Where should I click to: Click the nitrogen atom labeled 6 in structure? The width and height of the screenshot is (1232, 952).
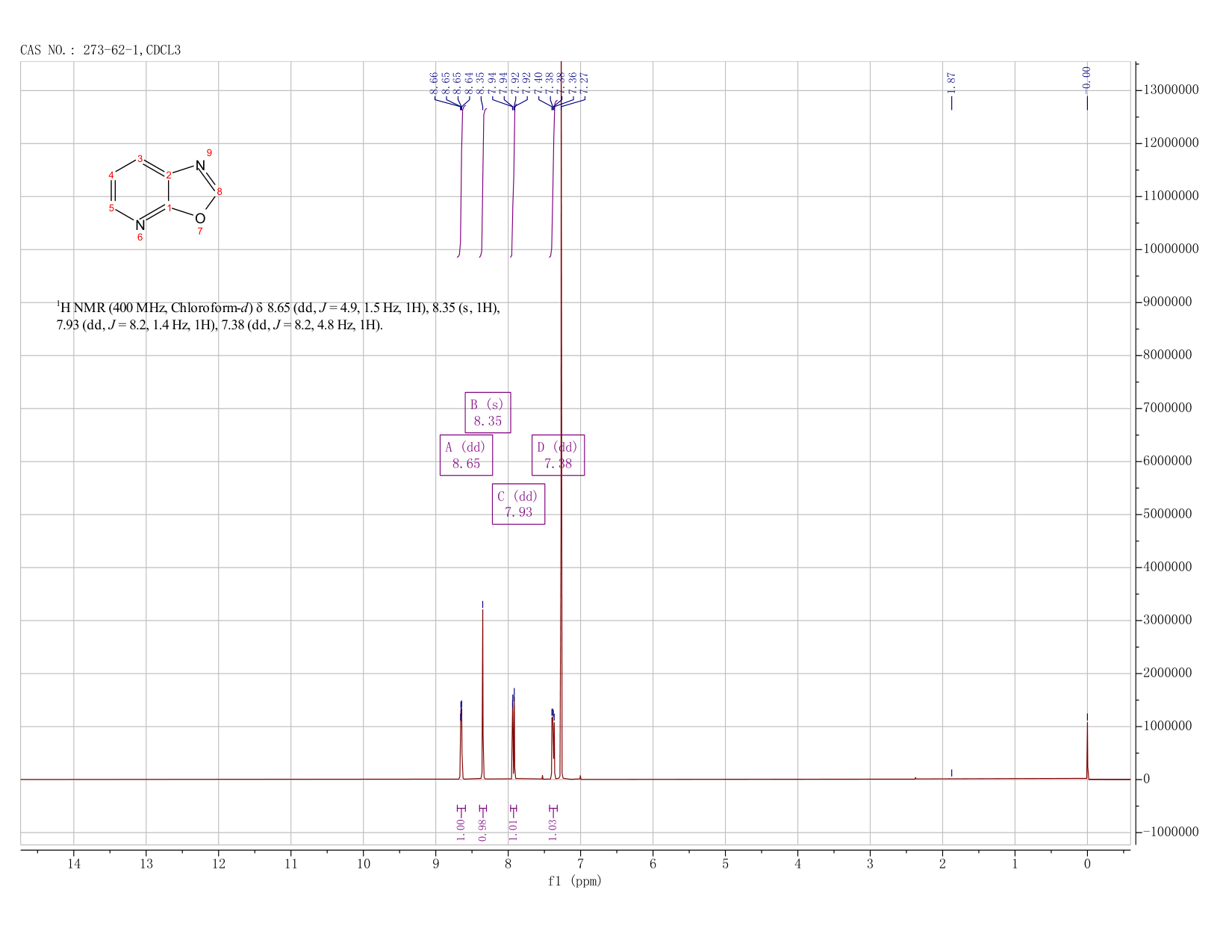pyautogui.click(x=140, y=225)
